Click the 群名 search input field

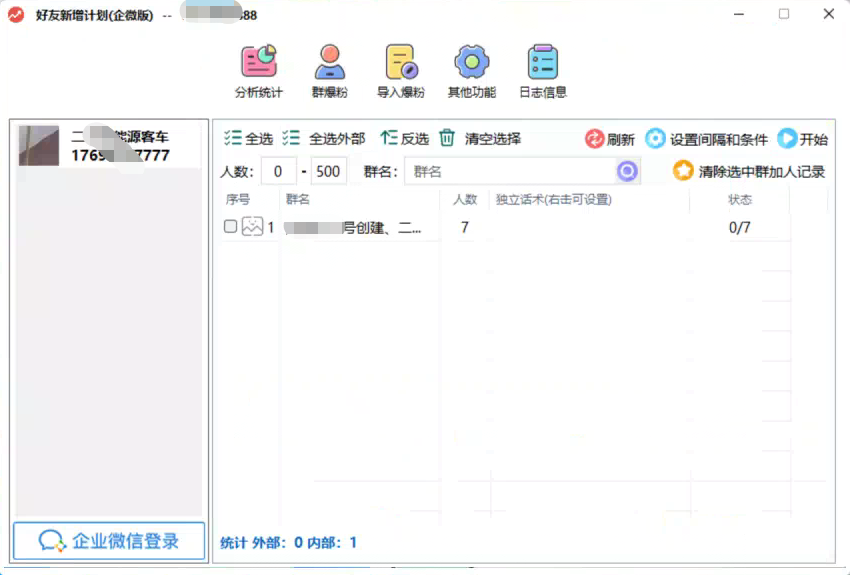point(510,171)
